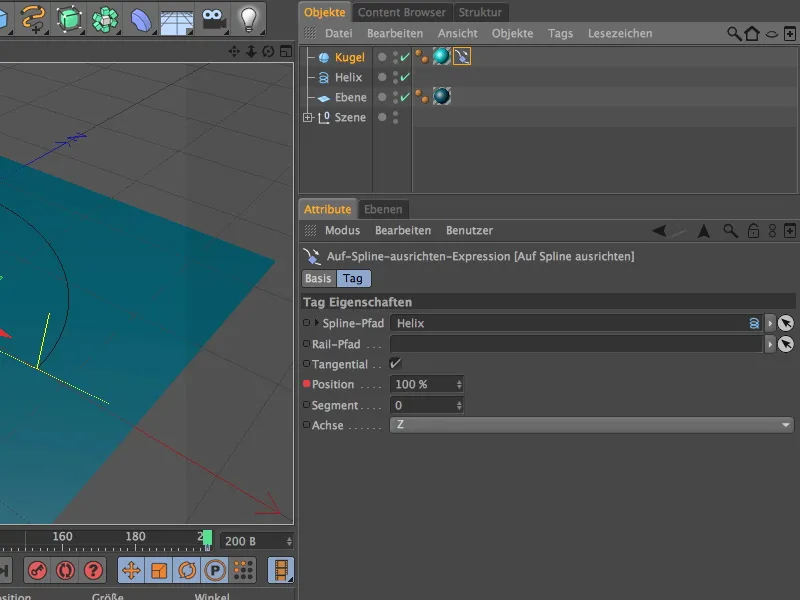800x600 pixels.
Task: Adjust Position value stepper arrows
Action: (x=459, y=384)
